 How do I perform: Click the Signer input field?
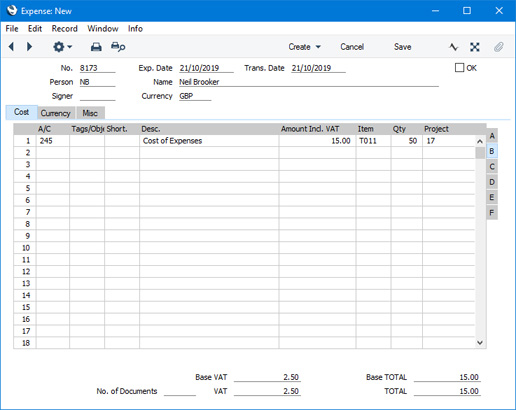(x=97, y=96)
